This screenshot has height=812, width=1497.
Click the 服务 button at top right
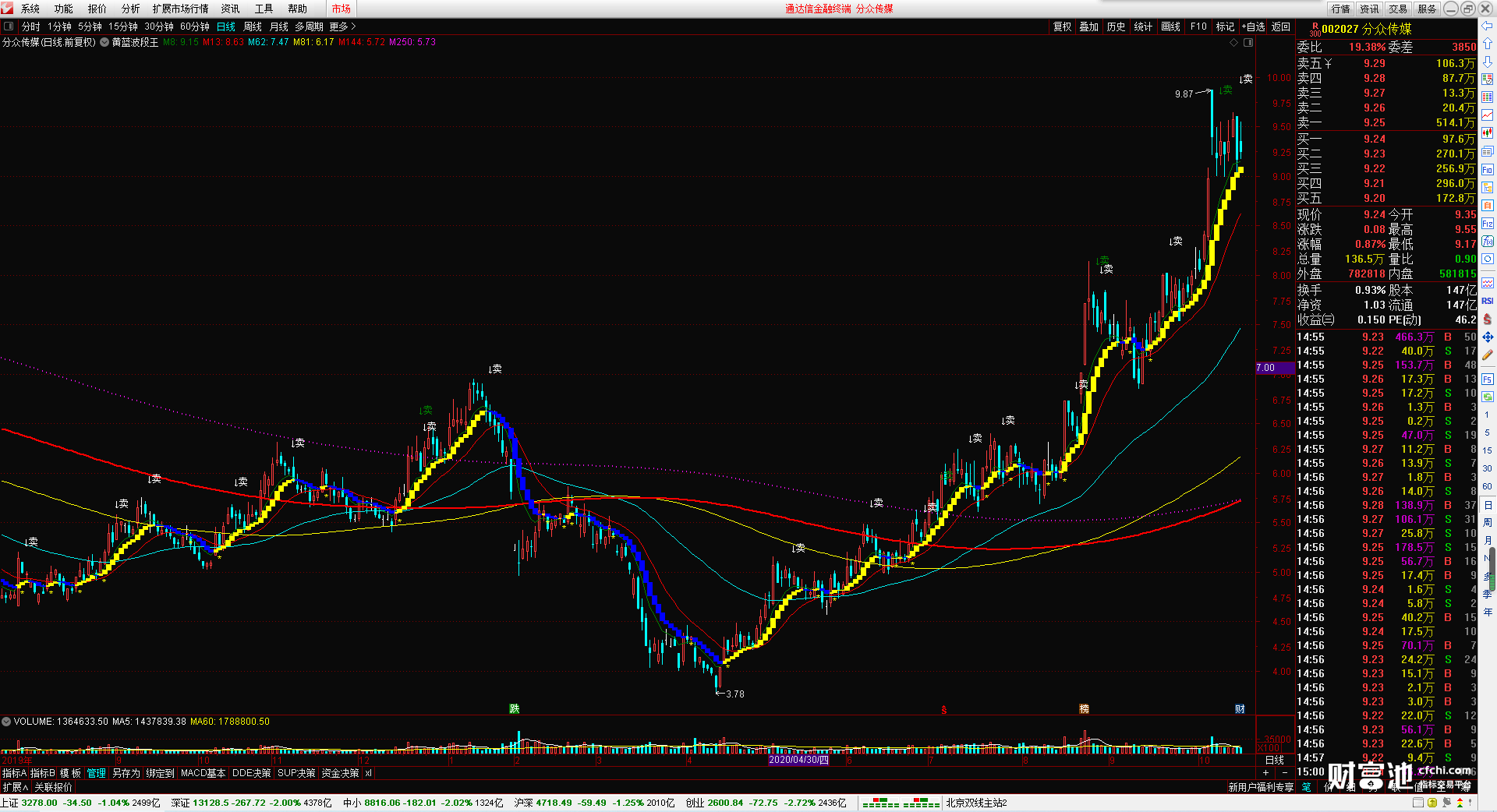click(x=1427, y=9)
